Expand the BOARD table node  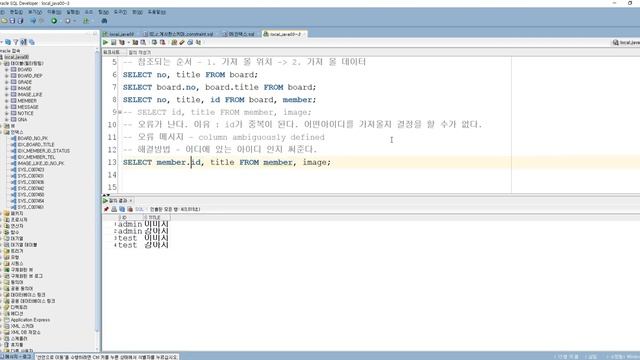[x=7, y=69]
